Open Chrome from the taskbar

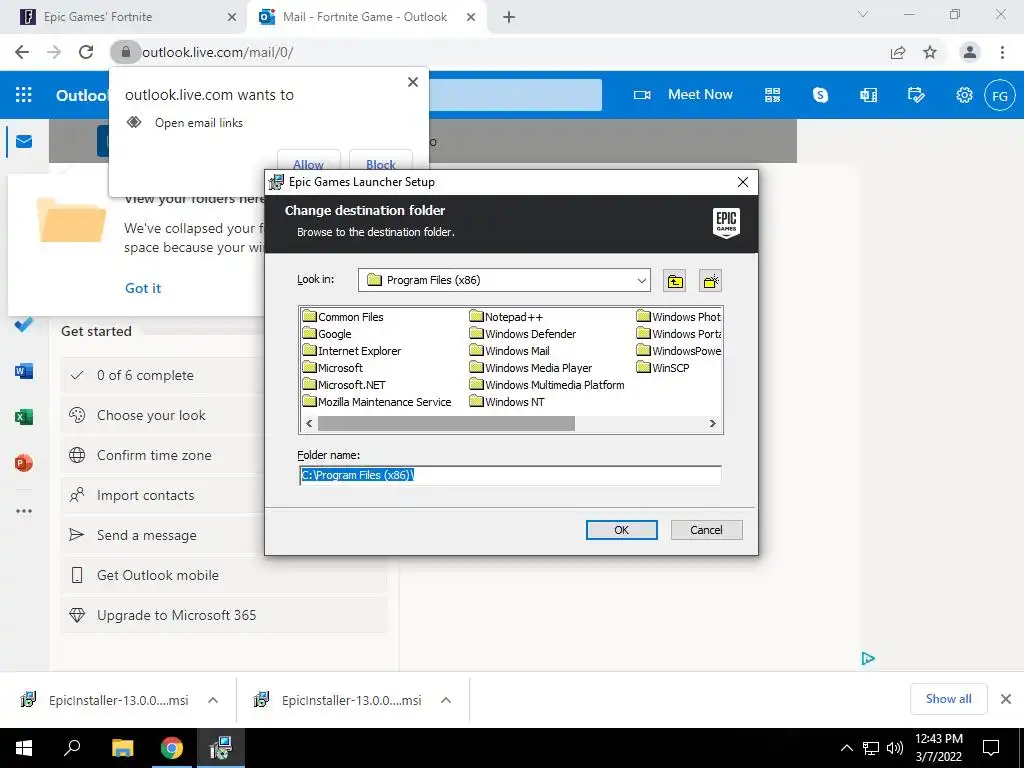[x=172, y=748]
